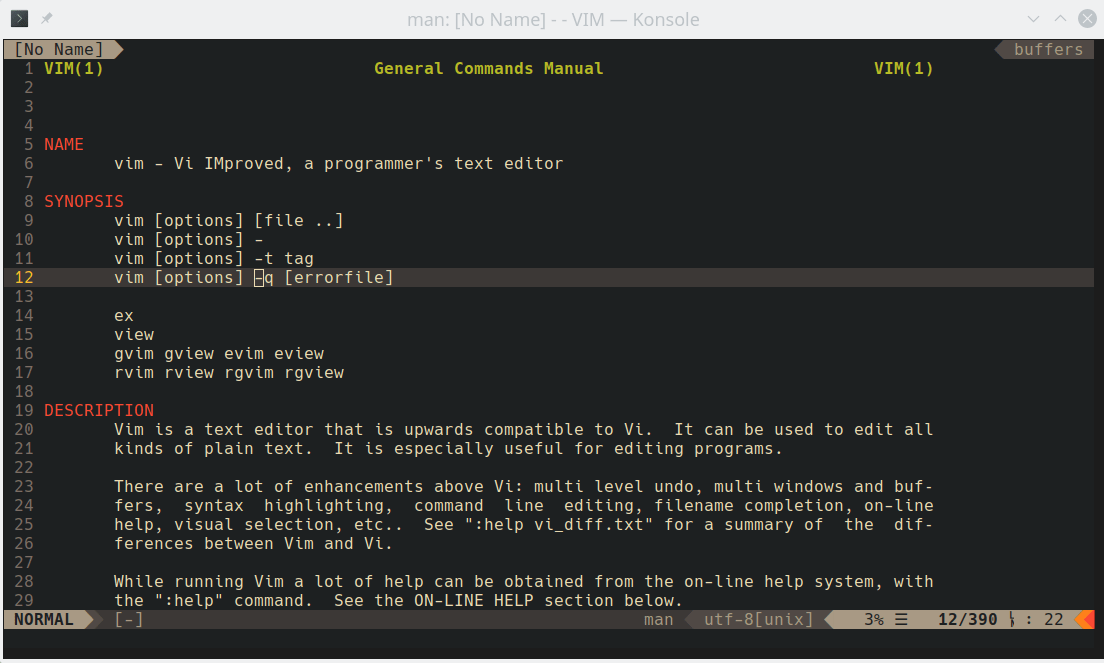Click line number 20 in the gutter

(23, 429)
